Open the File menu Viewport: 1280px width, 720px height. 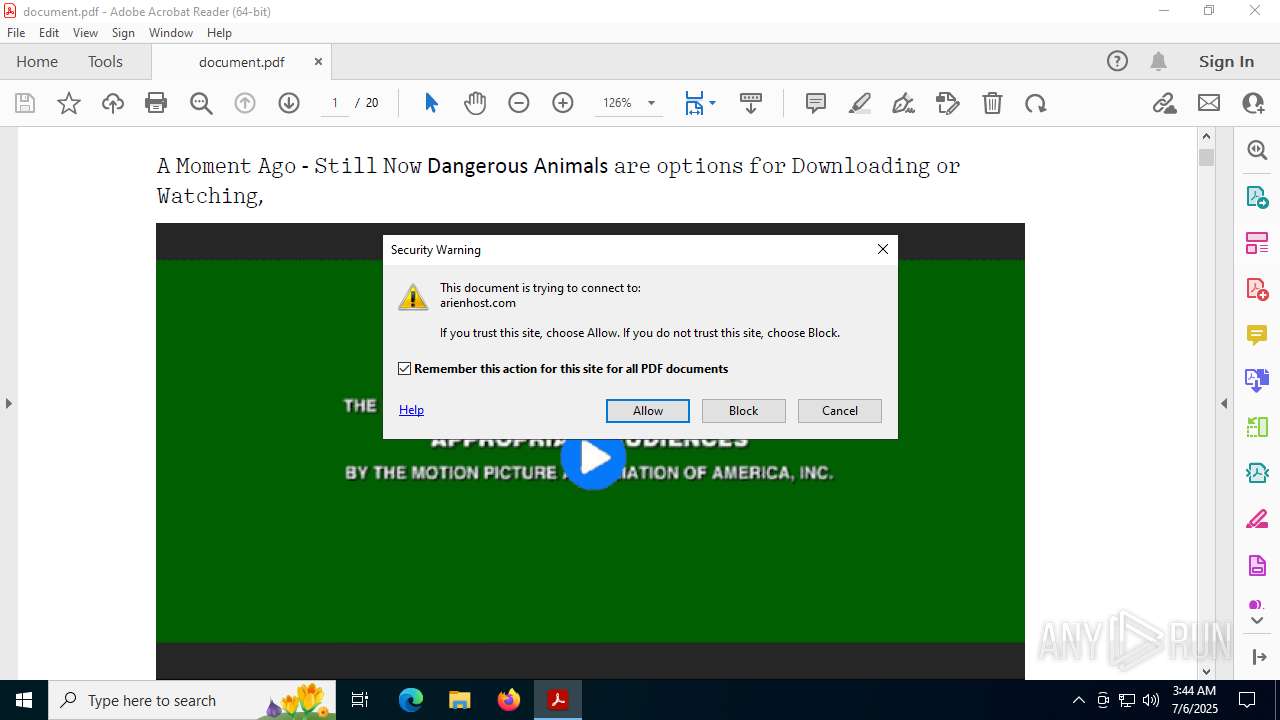16,33
